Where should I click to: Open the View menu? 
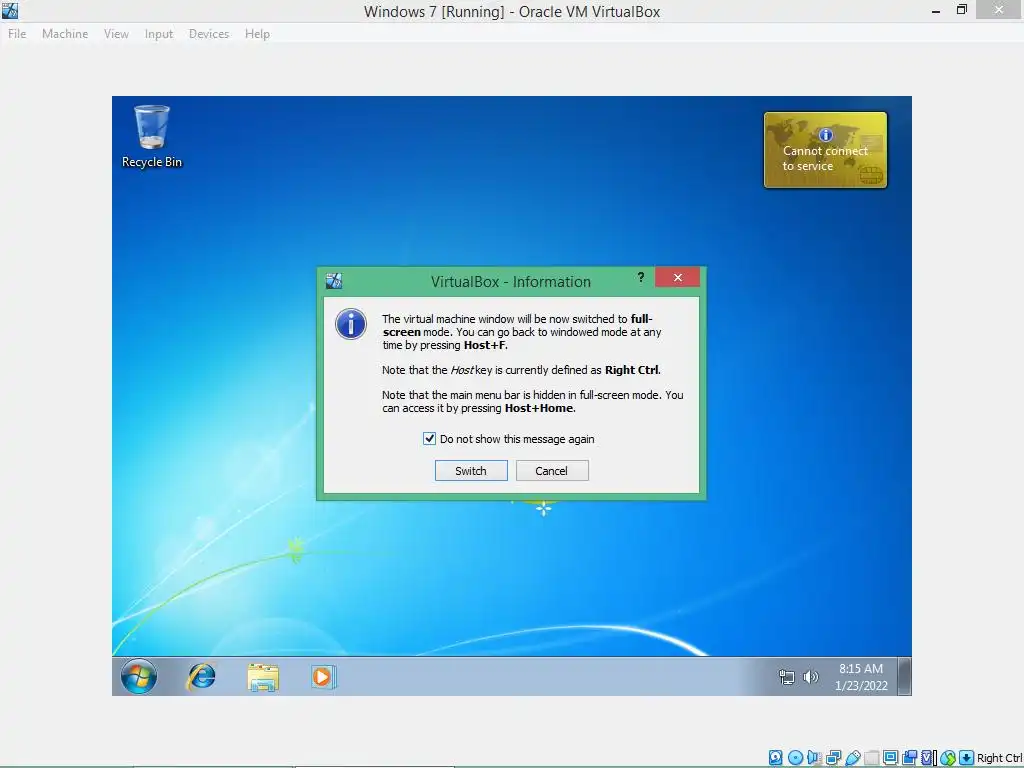[x=116, y=34]
